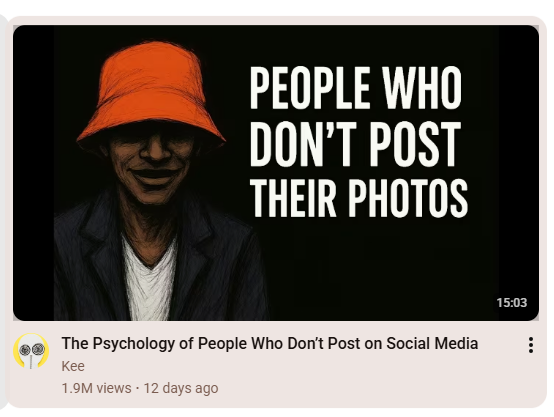Click the 15:03 duration badge
554x417 pixels.
pyautogui.click(x=512, y=303)
